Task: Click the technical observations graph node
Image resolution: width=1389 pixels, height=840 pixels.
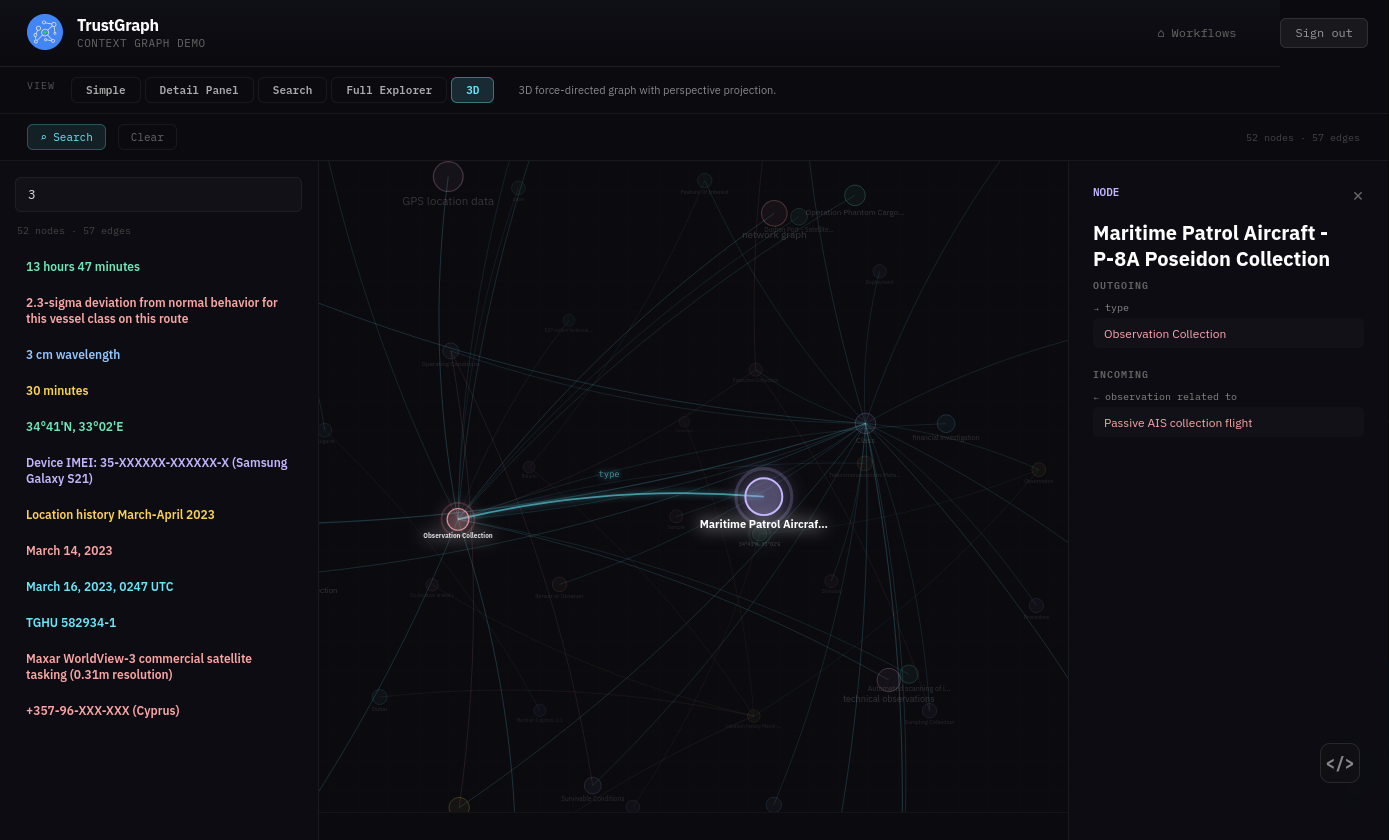Action: tap(888, 680)
